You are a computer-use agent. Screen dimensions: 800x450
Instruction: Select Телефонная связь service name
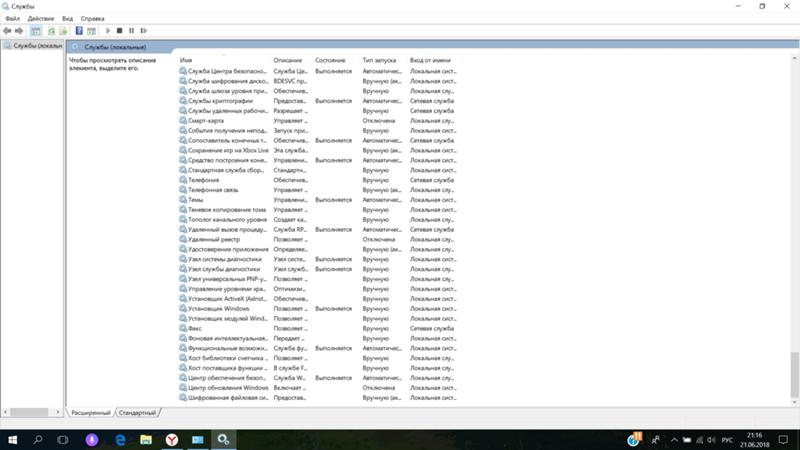point(213,190)
